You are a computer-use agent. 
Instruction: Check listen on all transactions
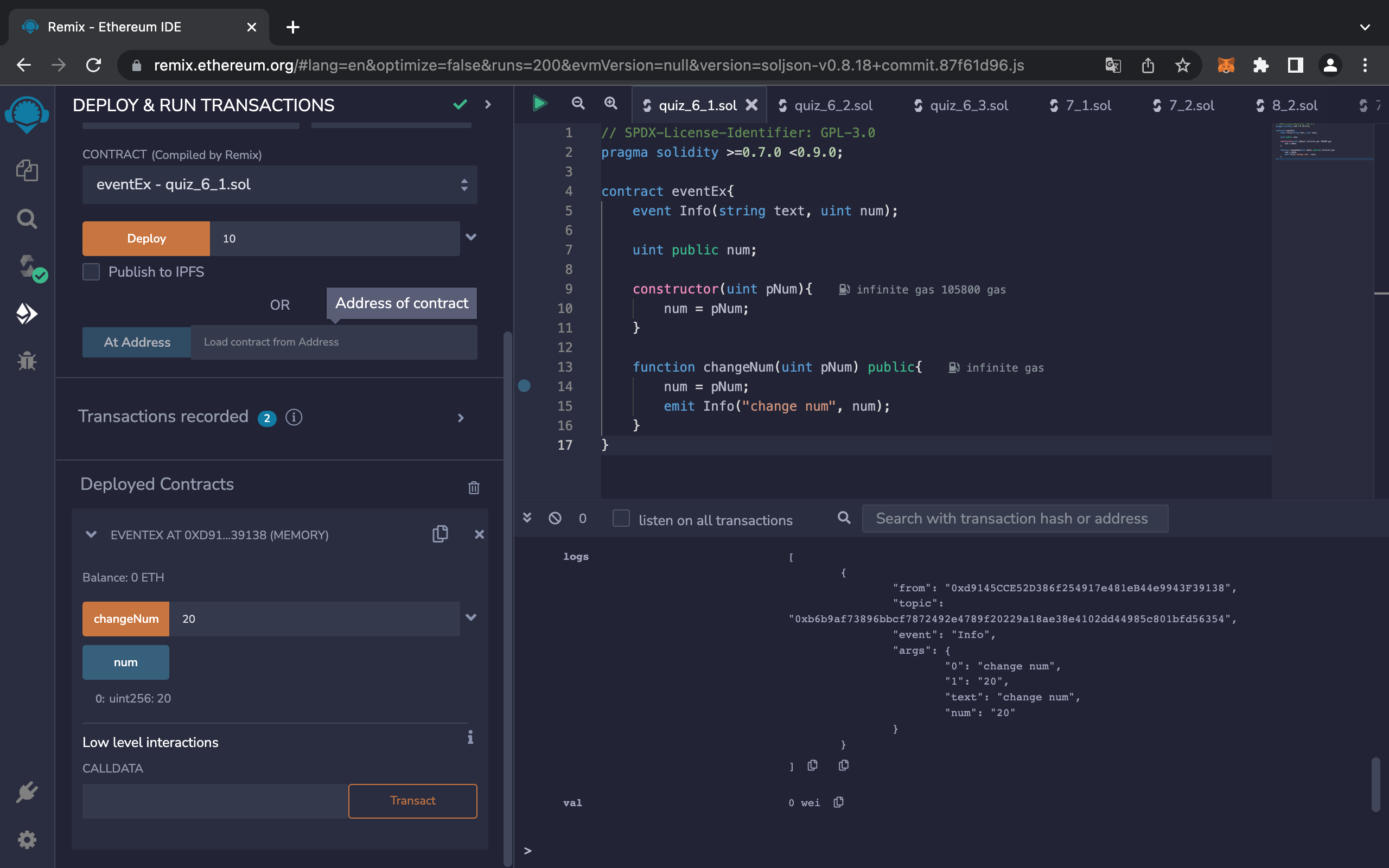pyautogui.click(x=621, y=519)
